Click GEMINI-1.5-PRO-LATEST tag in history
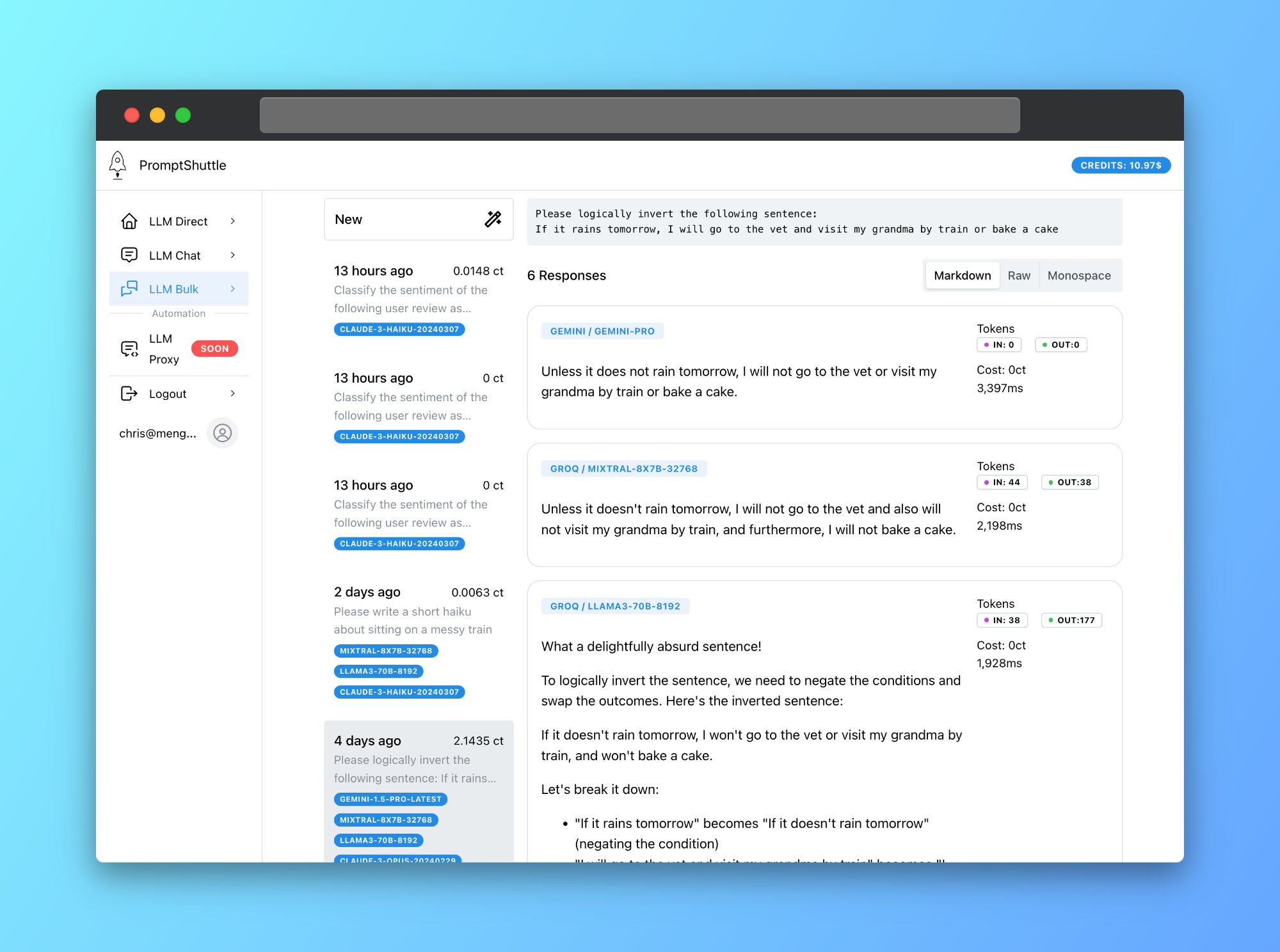Viewport: 1280px width, 952px height. coord(390,799)
